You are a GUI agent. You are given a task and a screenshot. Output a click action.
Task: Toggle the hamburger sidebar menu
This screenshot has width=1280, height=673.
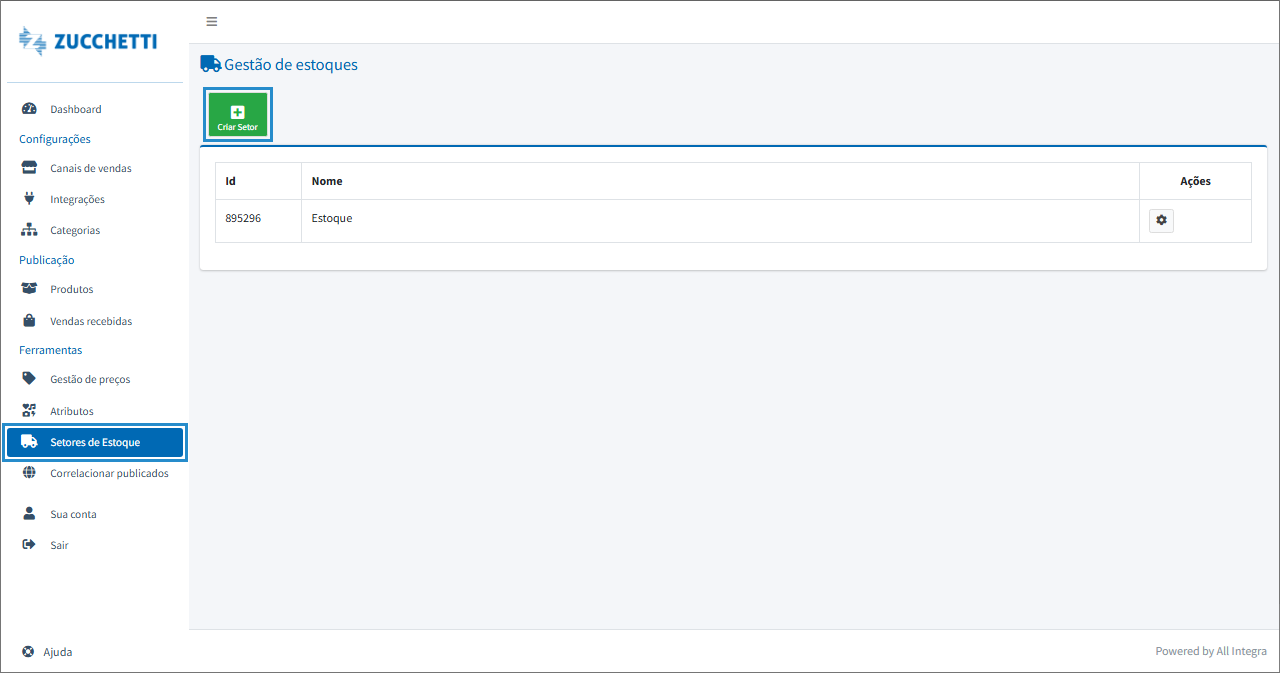(x=211, y=22)
